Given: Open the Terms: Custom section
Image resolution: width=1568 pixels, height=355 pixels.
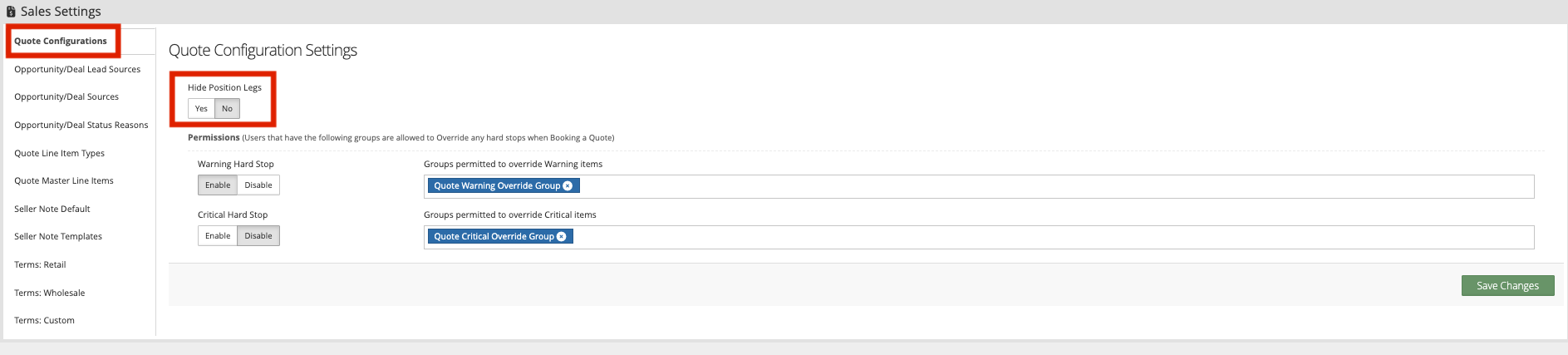Looking at the screenshot, I should 44,321.
